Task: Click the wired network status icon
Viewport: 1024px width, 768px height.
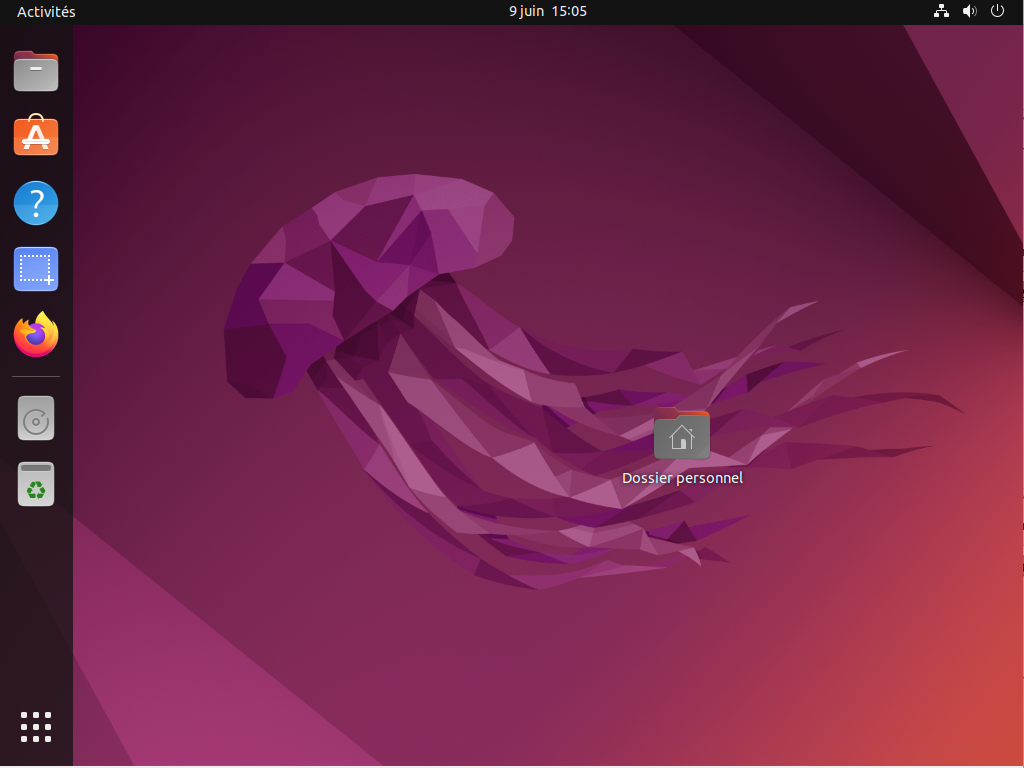Action: click(941, 11)
